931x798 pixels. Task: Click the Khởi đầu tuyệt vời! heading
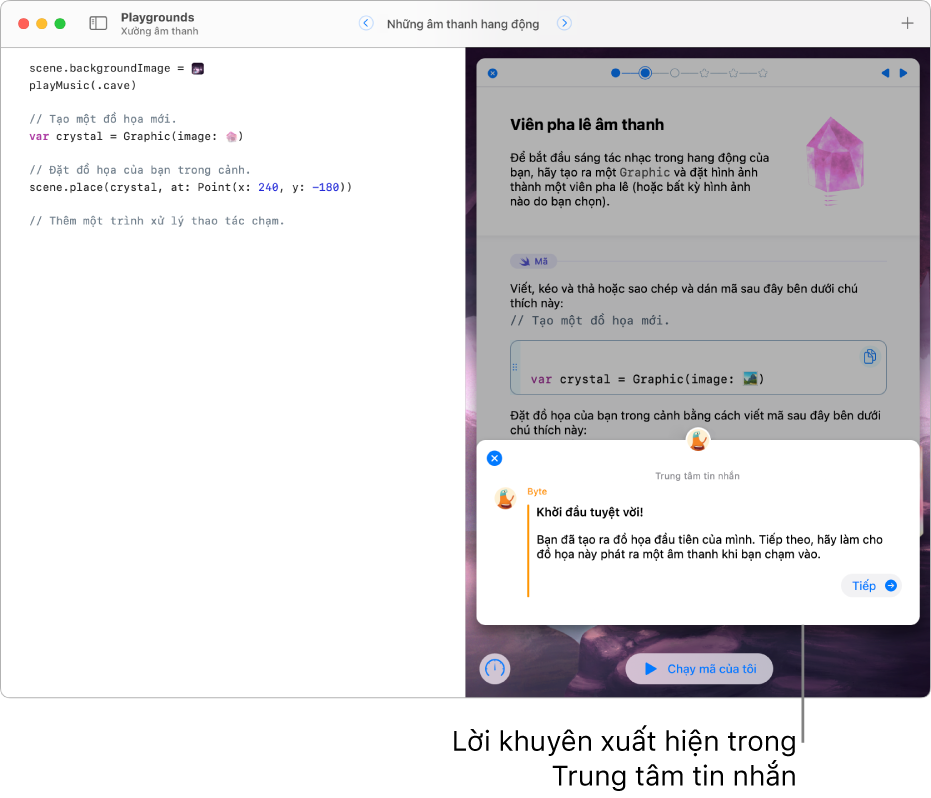point(590,512)
